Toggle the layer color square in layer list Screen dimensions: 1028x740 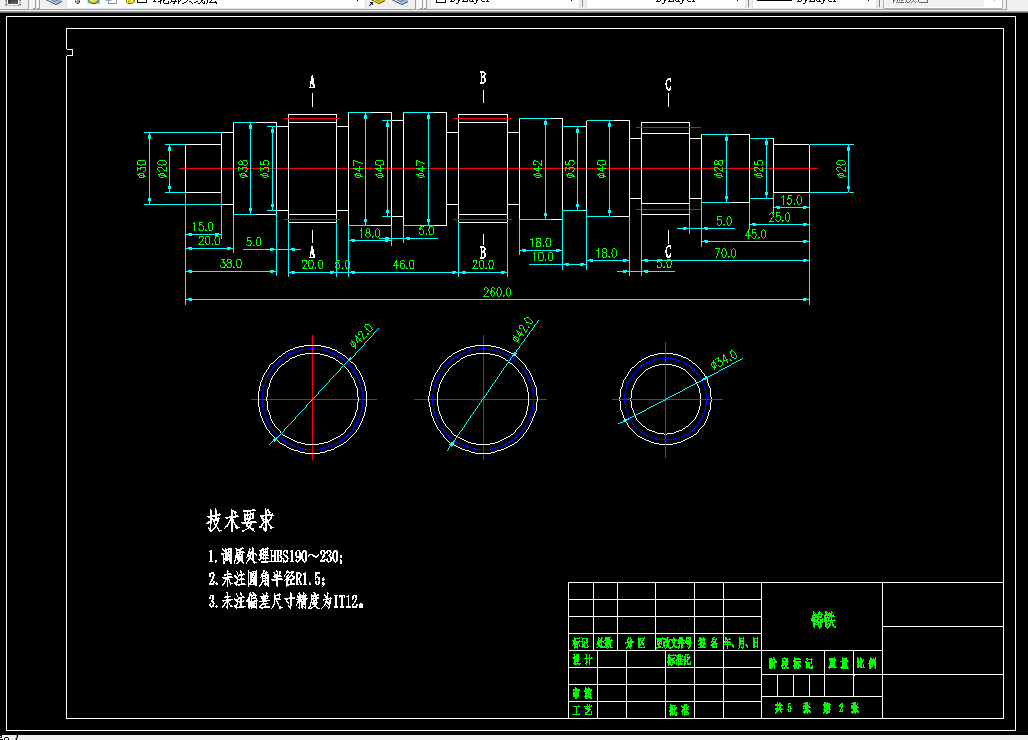[x=142, y=2]
